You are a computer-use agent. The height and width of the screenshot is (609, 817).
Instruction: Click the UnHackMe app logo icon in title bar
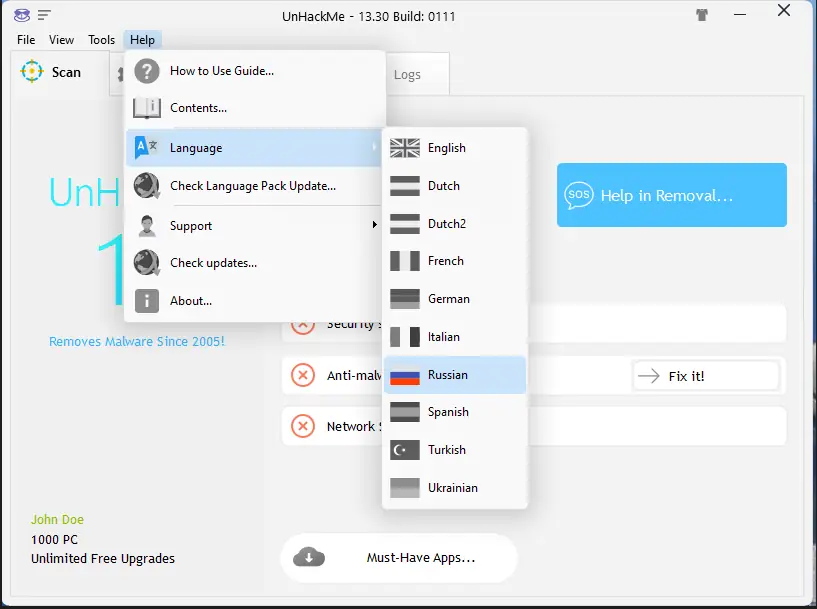click(x=22, y=15)
